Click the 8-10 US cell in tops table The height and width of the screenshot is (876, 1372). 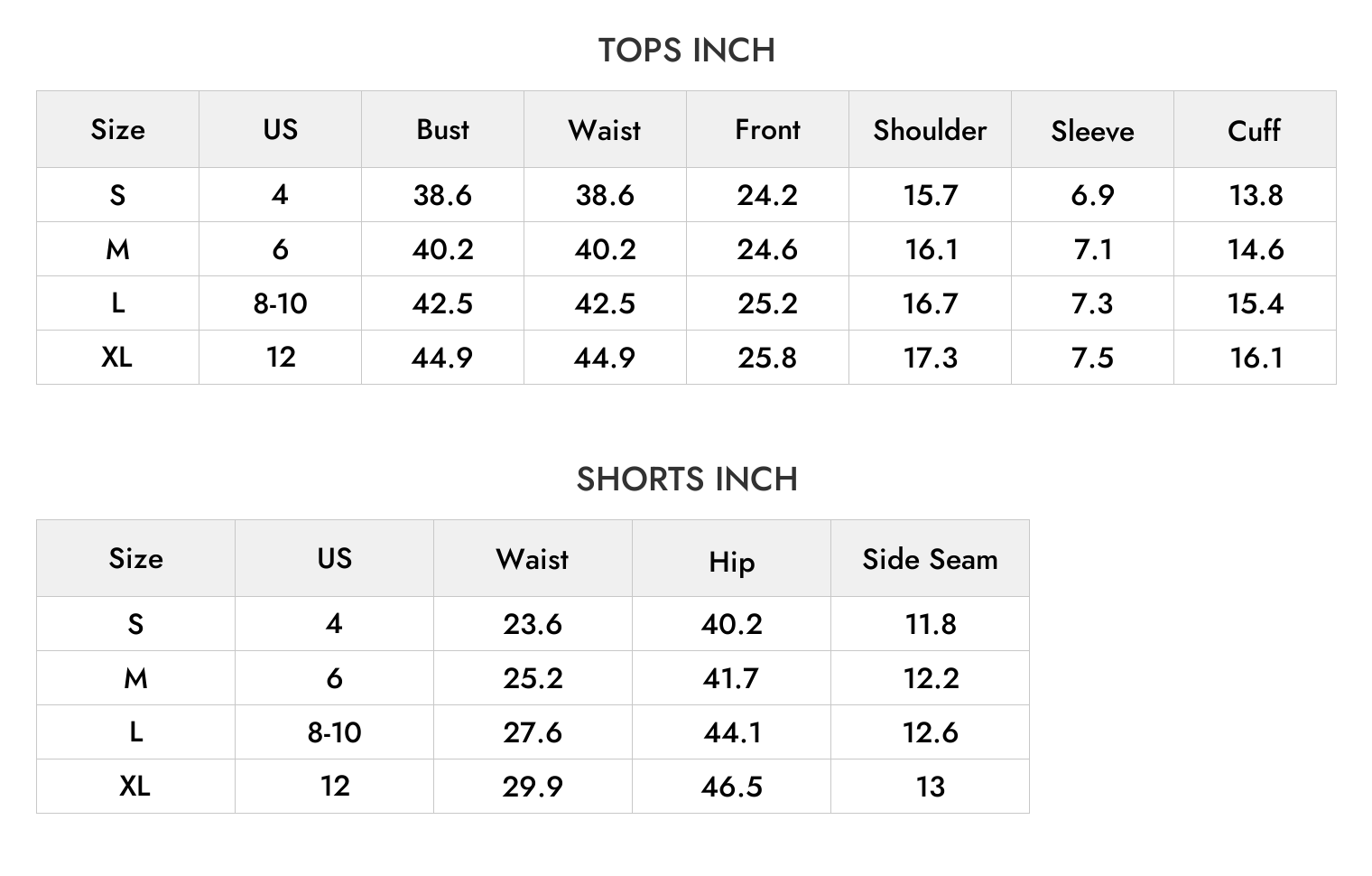[280, 303]
